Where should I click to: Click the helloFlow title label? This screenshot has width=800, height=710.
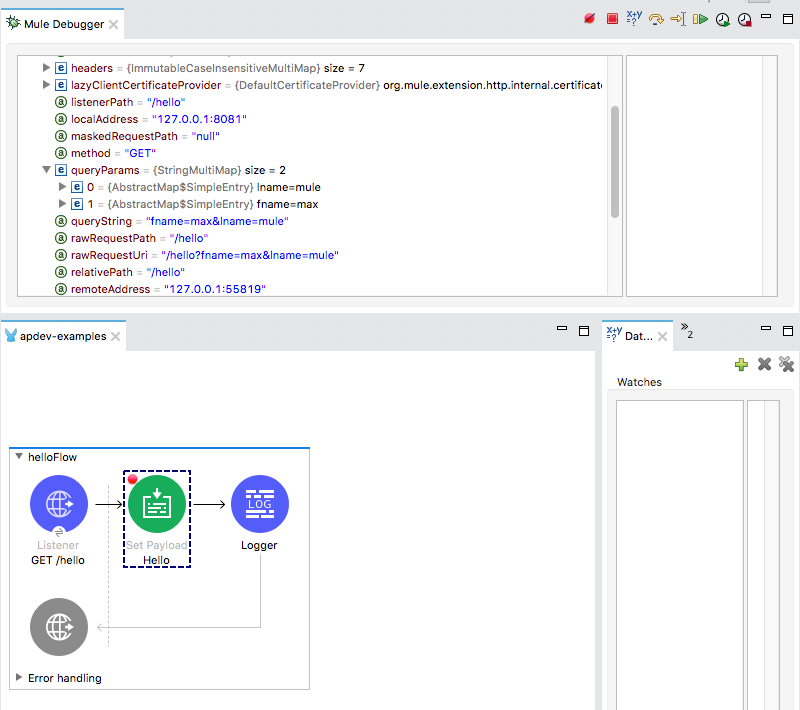pos(52,457)
